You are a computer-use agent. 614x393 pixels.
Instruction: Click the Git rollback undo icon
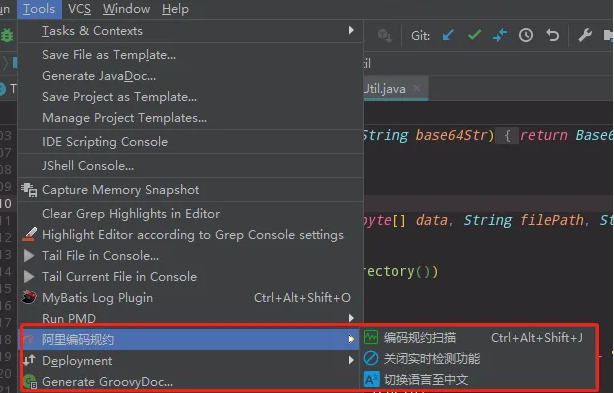point(552,36)
